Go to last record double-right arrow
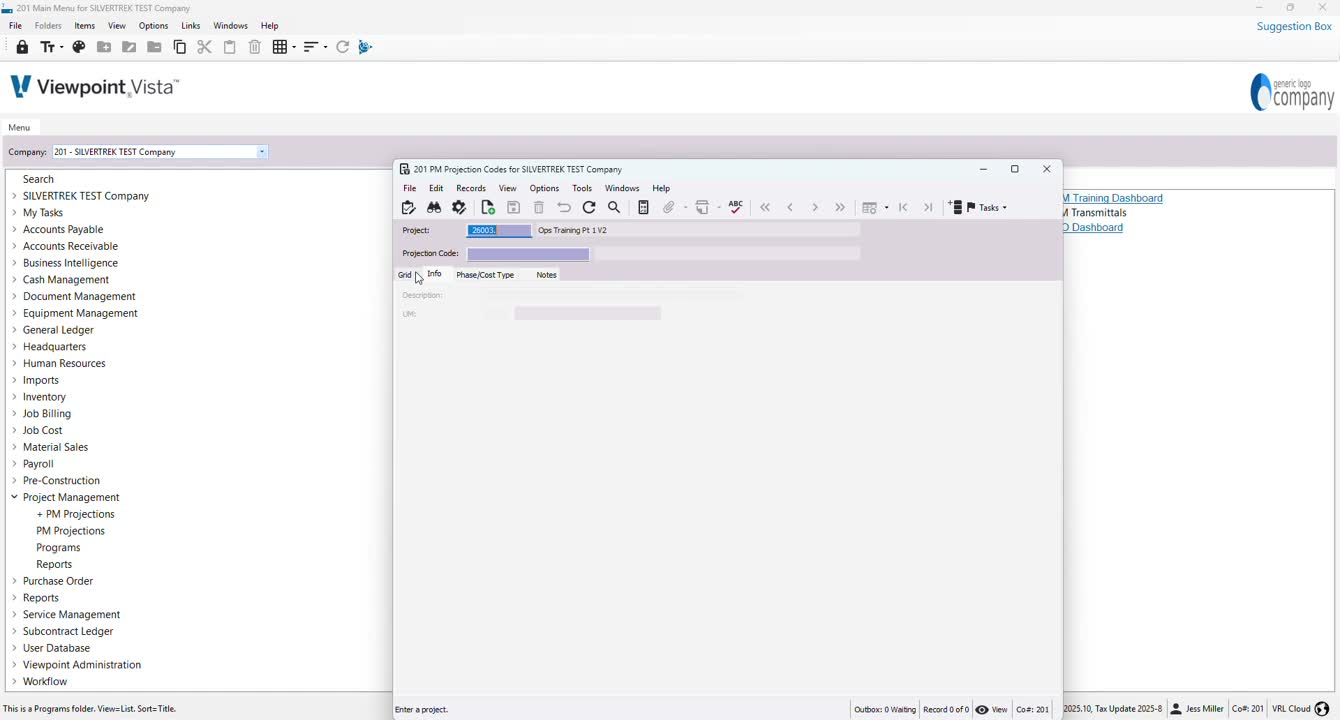Viewport: 1340px width, 720px height. click(x=840, y=208)
